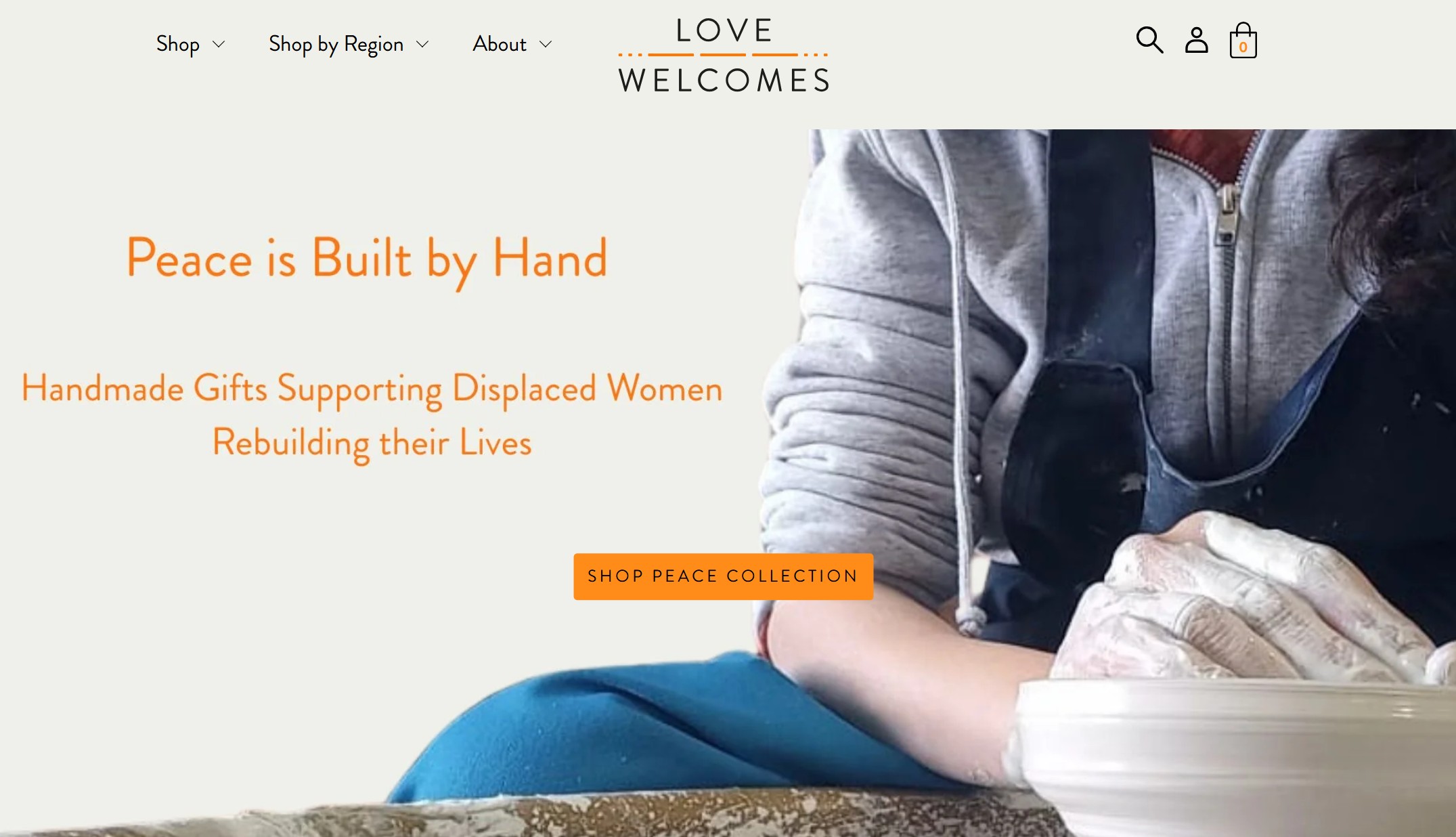Expand the About dropdown chevron

(546, 45)
